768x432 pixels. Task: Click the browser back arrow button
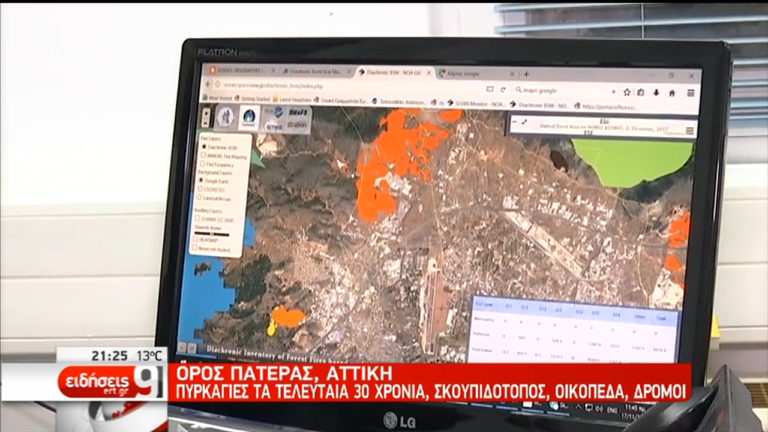point(207,84)
